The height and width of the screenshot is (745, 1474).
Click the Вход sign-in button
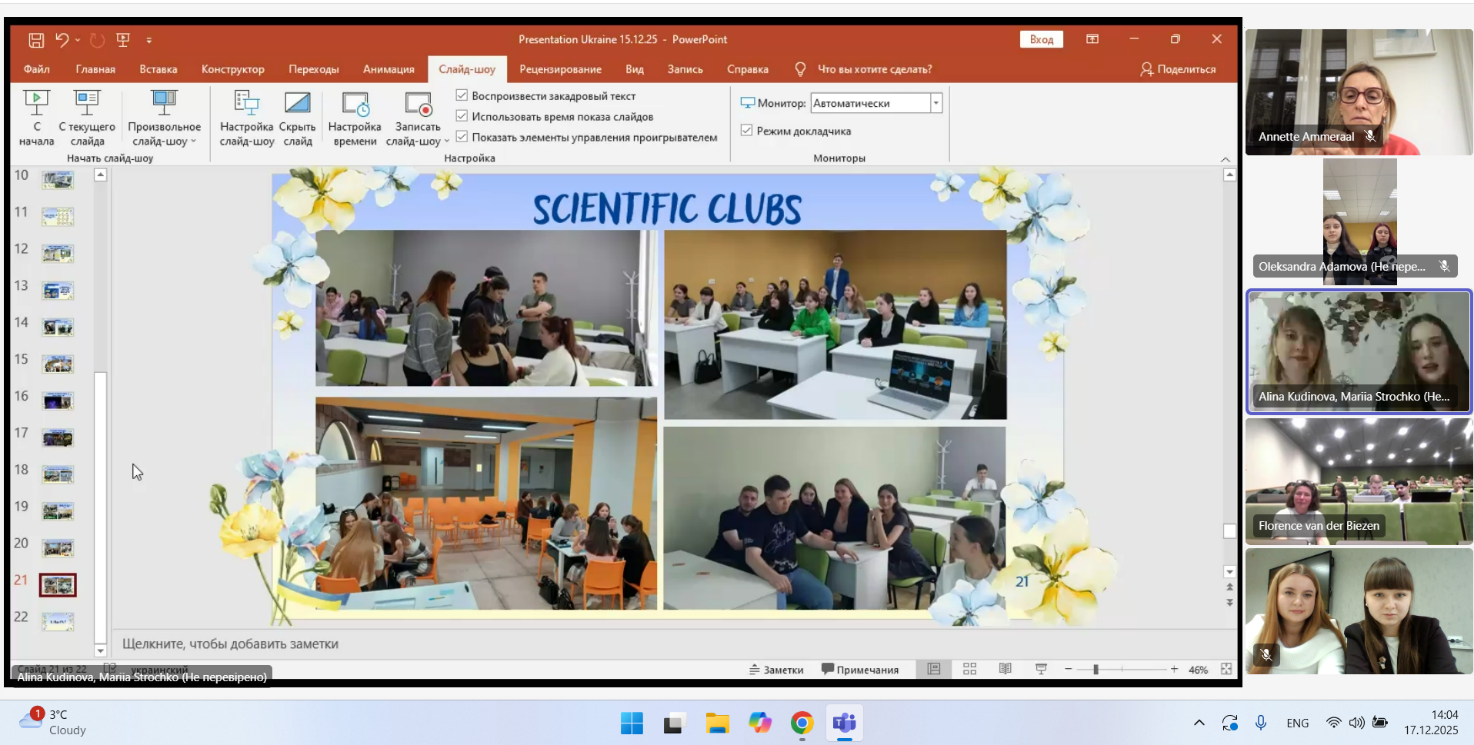1041,39
